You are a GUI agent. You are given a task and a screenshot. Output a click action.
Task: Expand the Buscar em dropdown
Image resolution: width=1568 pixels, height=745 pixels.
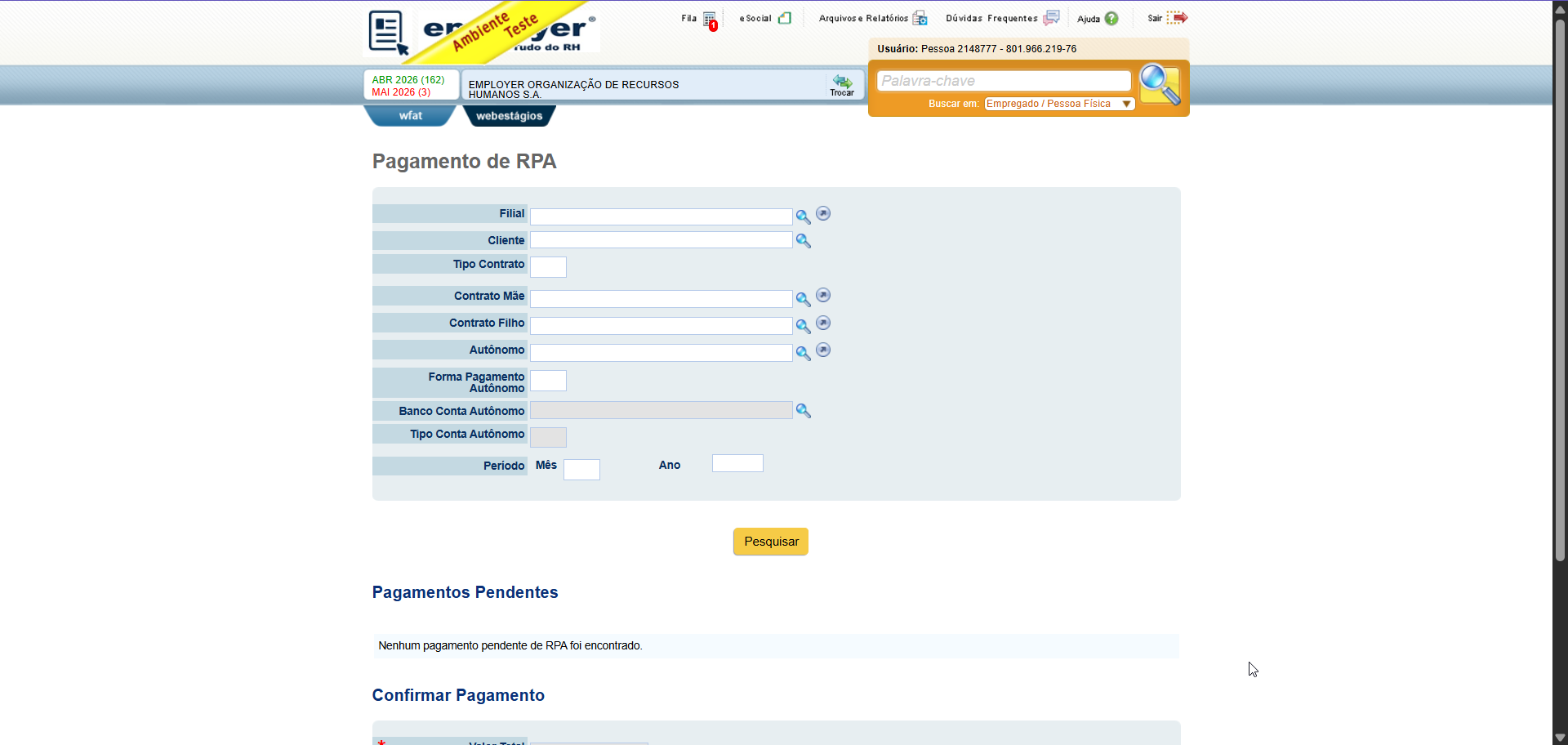click(x=1059, y=104)
